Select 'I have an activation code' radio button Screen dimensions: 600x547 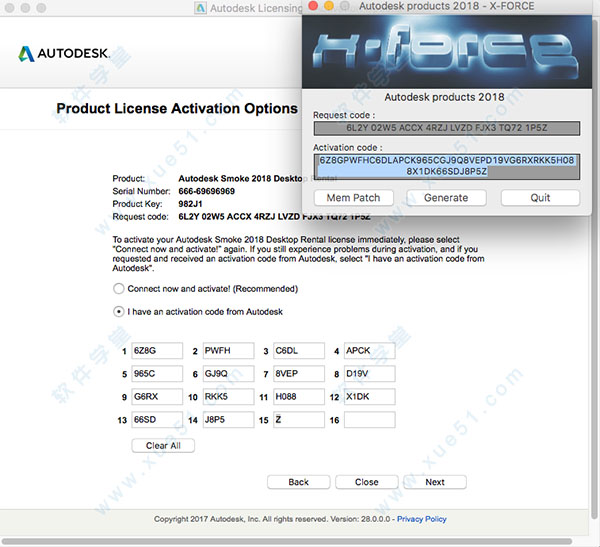pos(119,312)
